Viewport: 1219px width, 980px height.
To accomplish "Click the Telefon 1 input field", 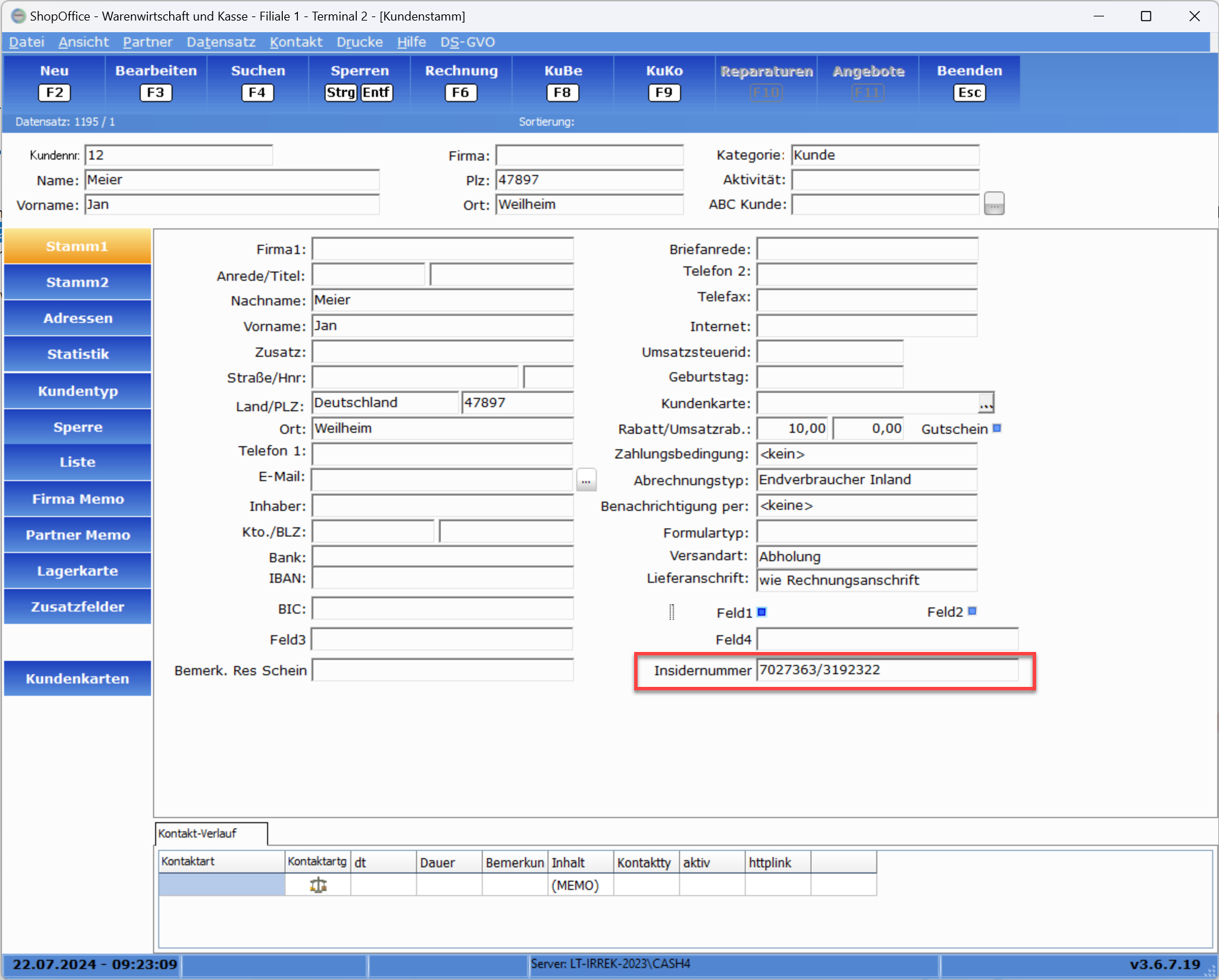I will click(442, 454).
